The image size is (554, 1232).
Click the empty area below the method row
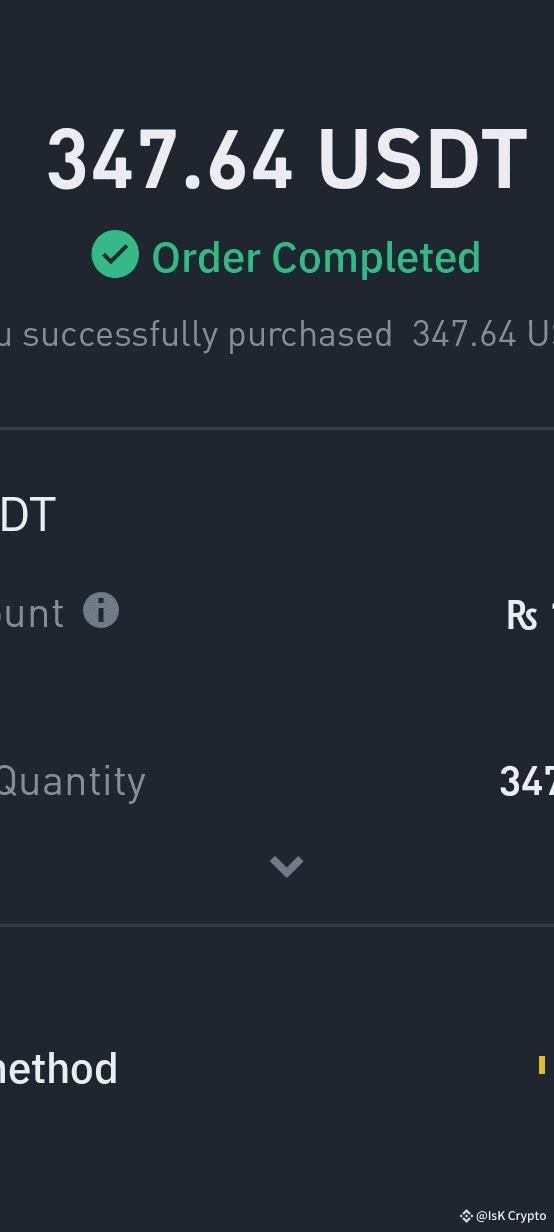[277, 1150]
